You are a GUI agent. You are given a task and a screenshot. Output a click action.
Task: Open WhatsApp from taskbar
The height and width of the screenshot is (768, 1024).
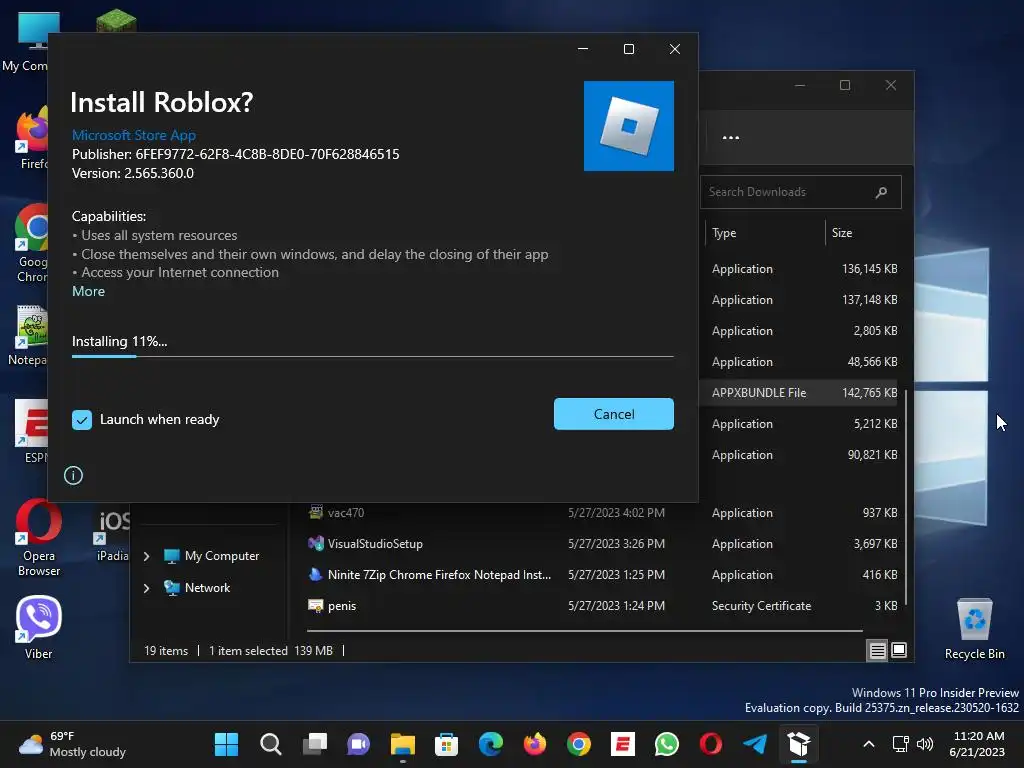click(667, 744)
